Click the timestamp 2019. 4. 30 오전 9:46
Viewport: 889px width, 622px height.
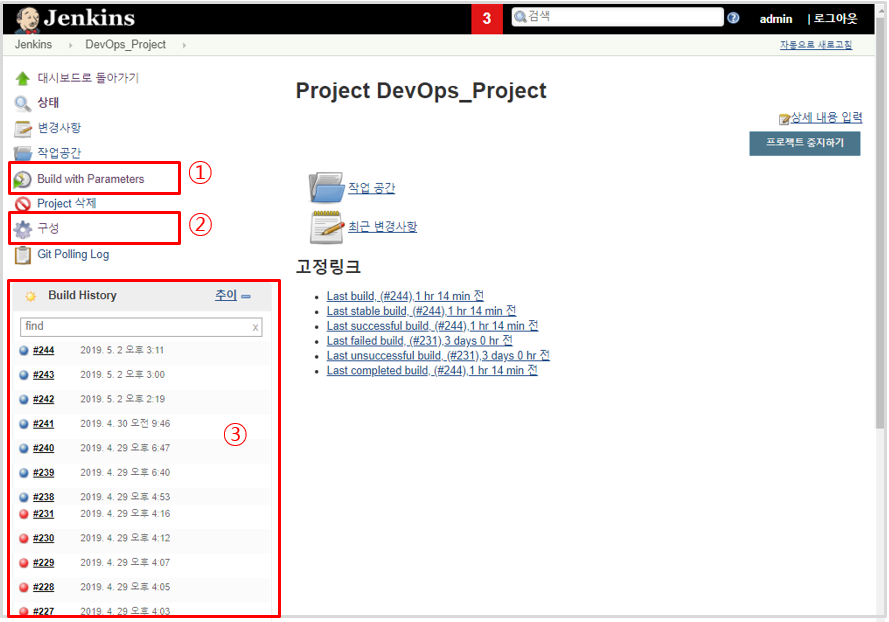125,424
